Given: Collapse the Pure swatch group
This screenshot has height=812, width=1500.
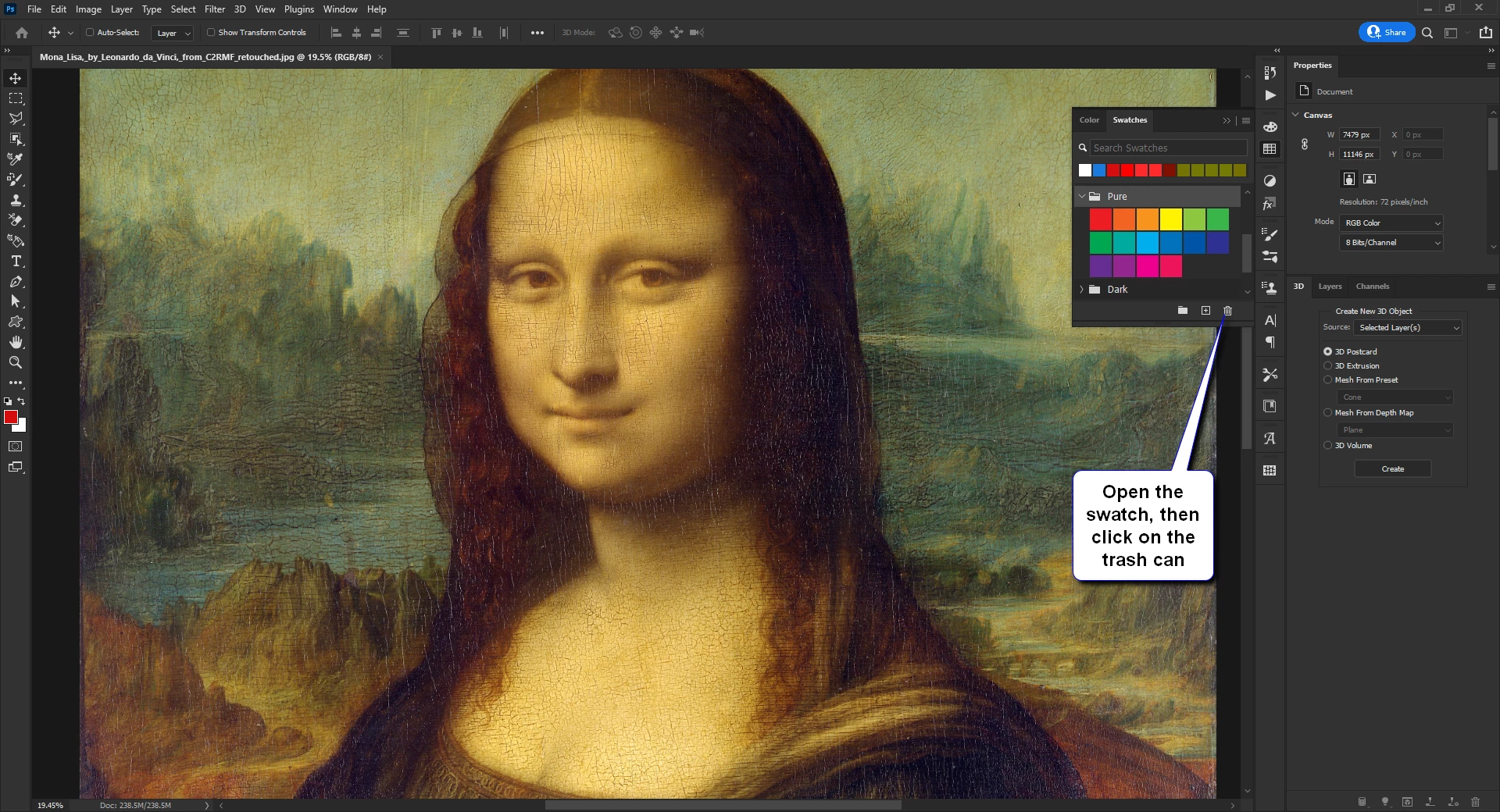Looking at the screenshot, I should 1082,197.
